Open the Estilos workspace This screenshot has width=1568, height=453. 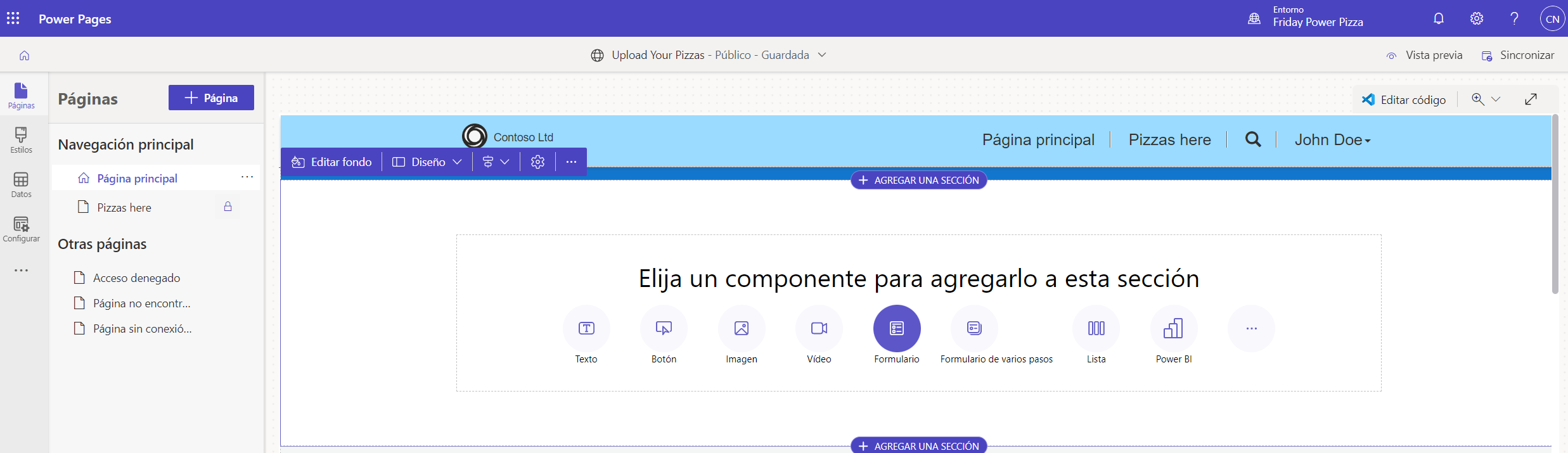tap(21, 140)
